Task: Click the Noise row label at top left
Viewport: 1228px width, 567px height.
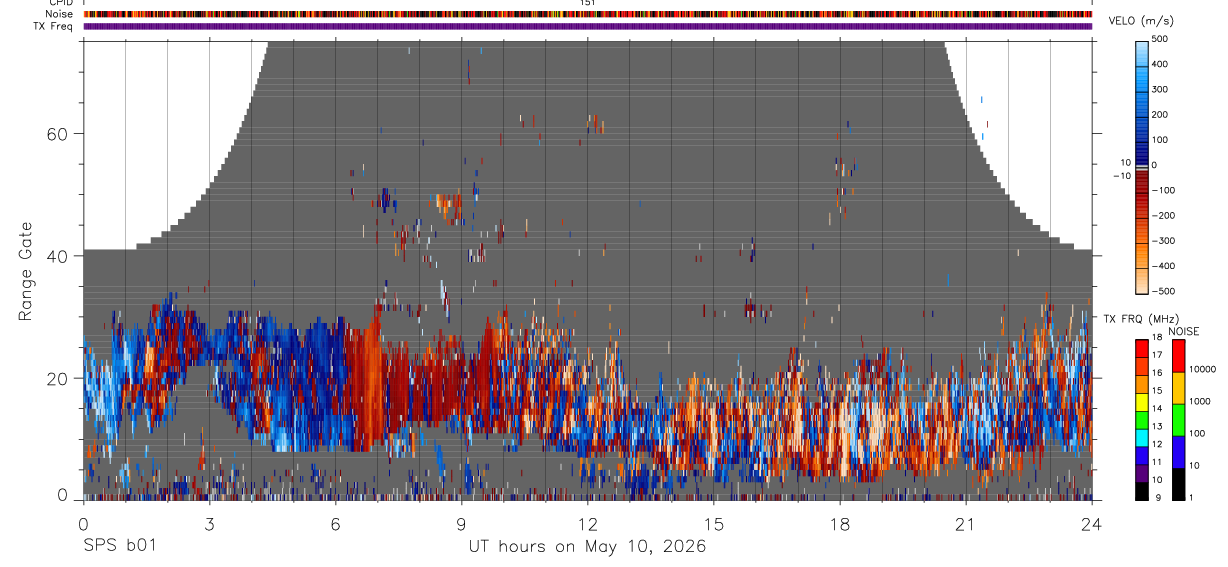Action: (x=59, y=14)
